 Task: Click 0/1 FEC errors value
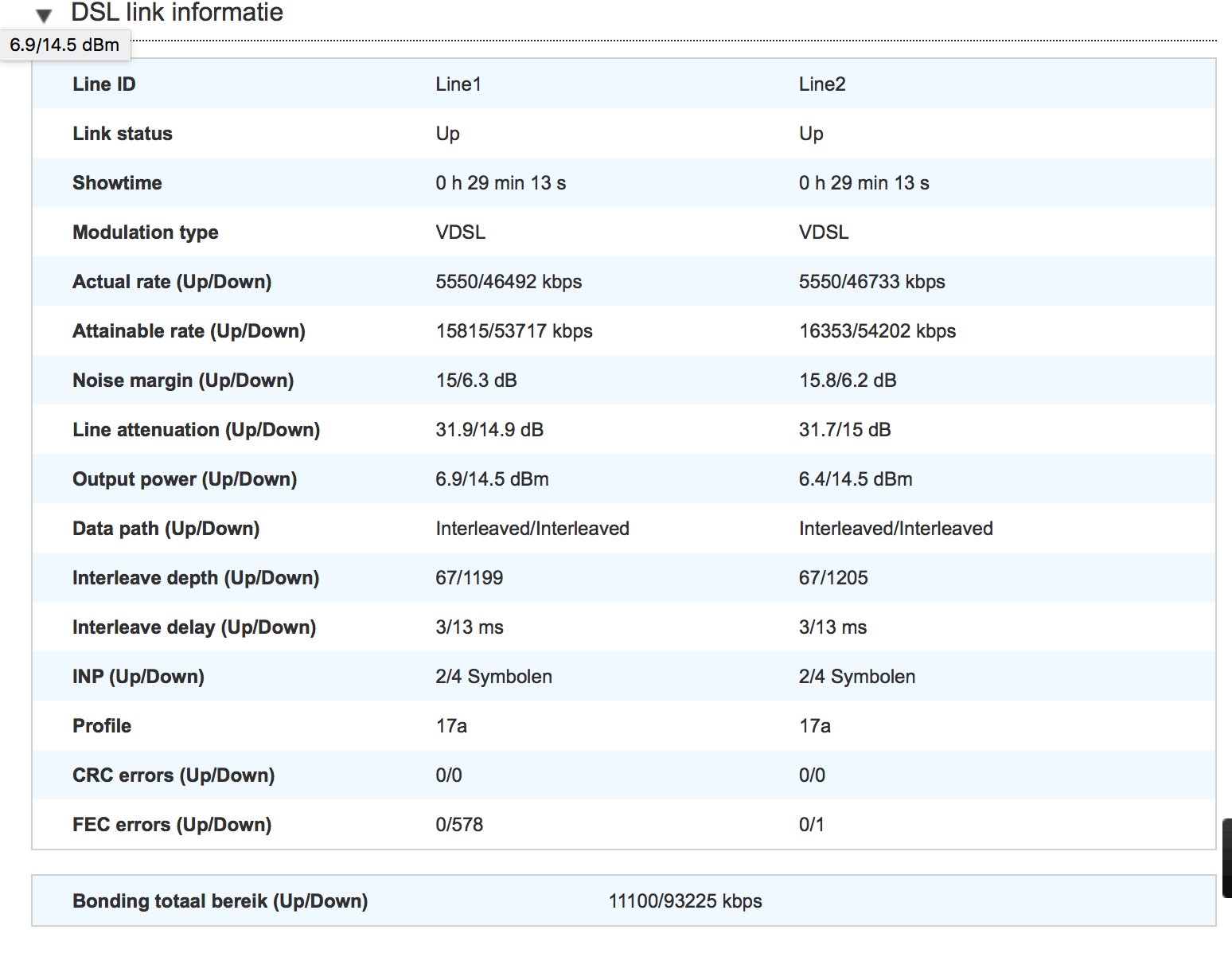pos(812,824)
